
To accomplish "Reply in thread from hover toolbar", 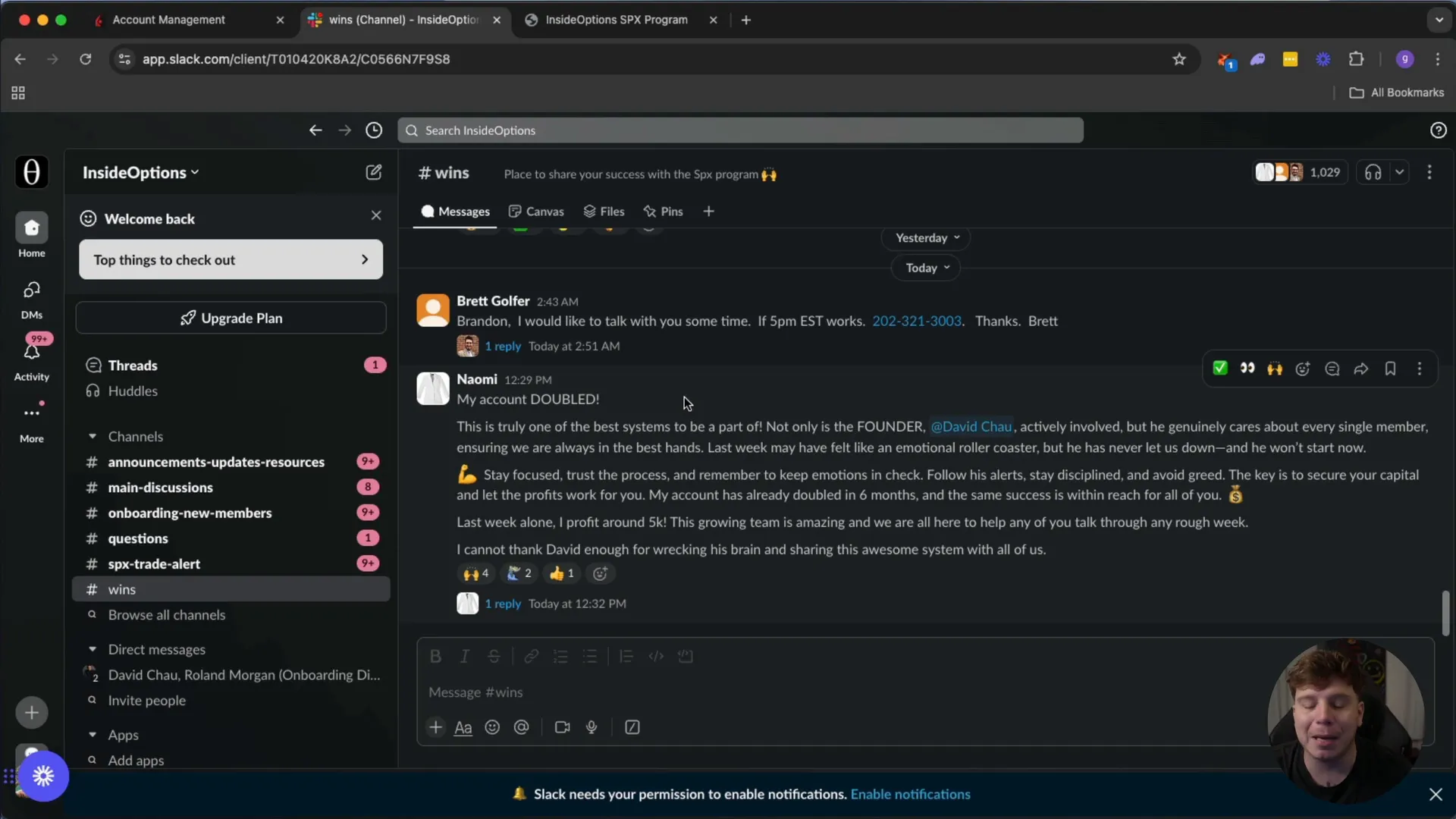I will [x=1332, y=369].
